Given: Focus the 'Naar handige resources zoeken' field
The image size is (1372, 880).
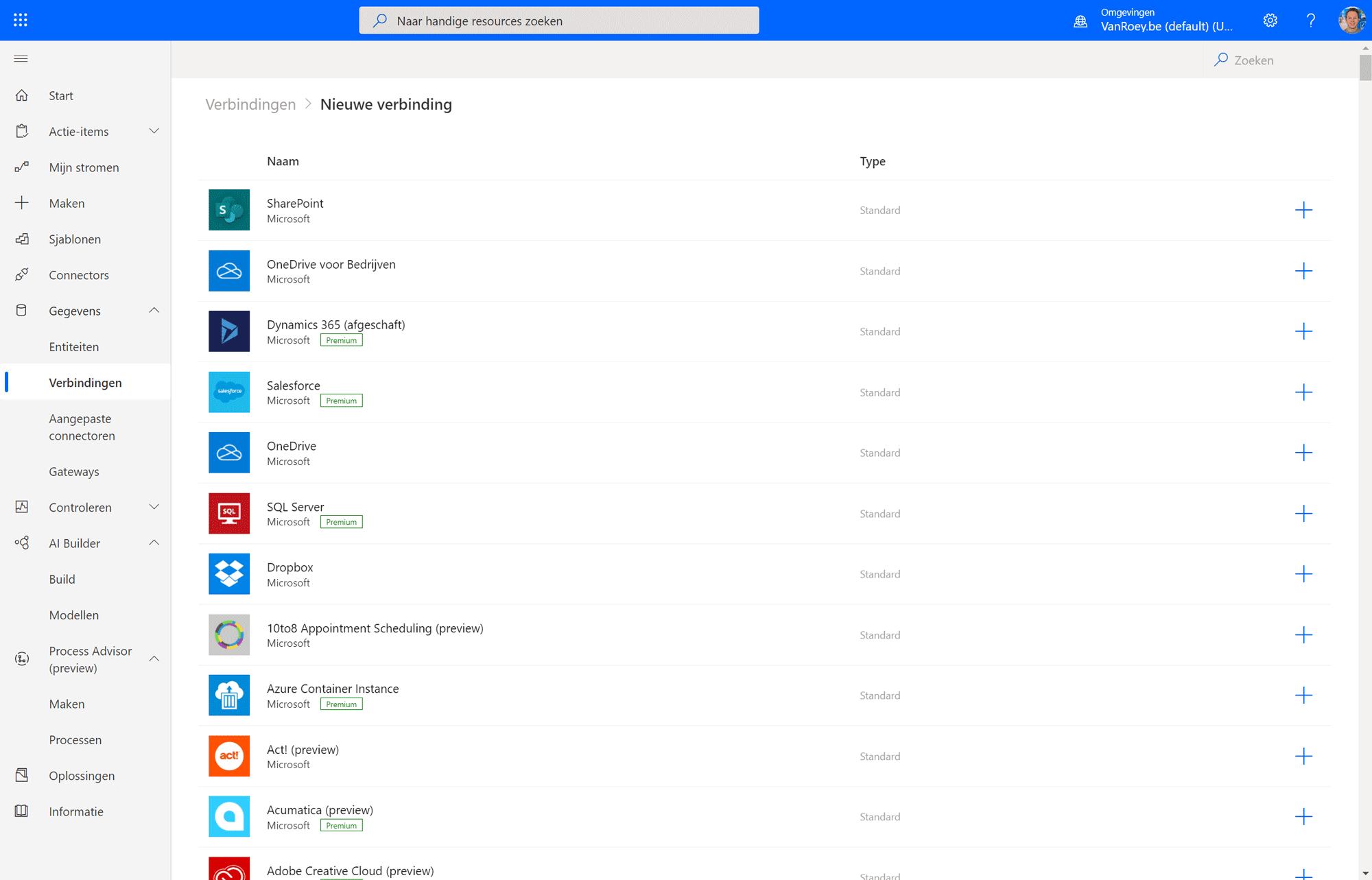Looking at the screenshot, I should click(559, 21).
